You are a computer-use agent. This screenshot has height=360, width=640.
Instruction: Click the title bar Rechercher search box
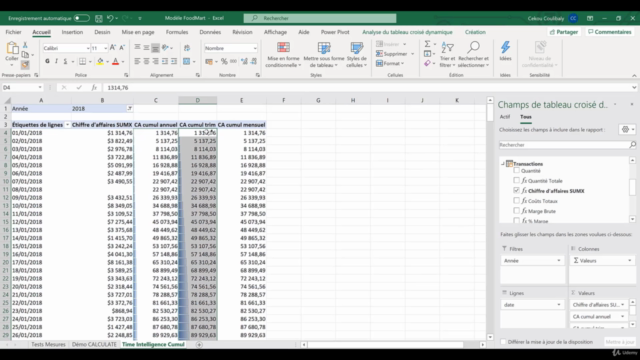pyautogui.click(x=320, y=18)
